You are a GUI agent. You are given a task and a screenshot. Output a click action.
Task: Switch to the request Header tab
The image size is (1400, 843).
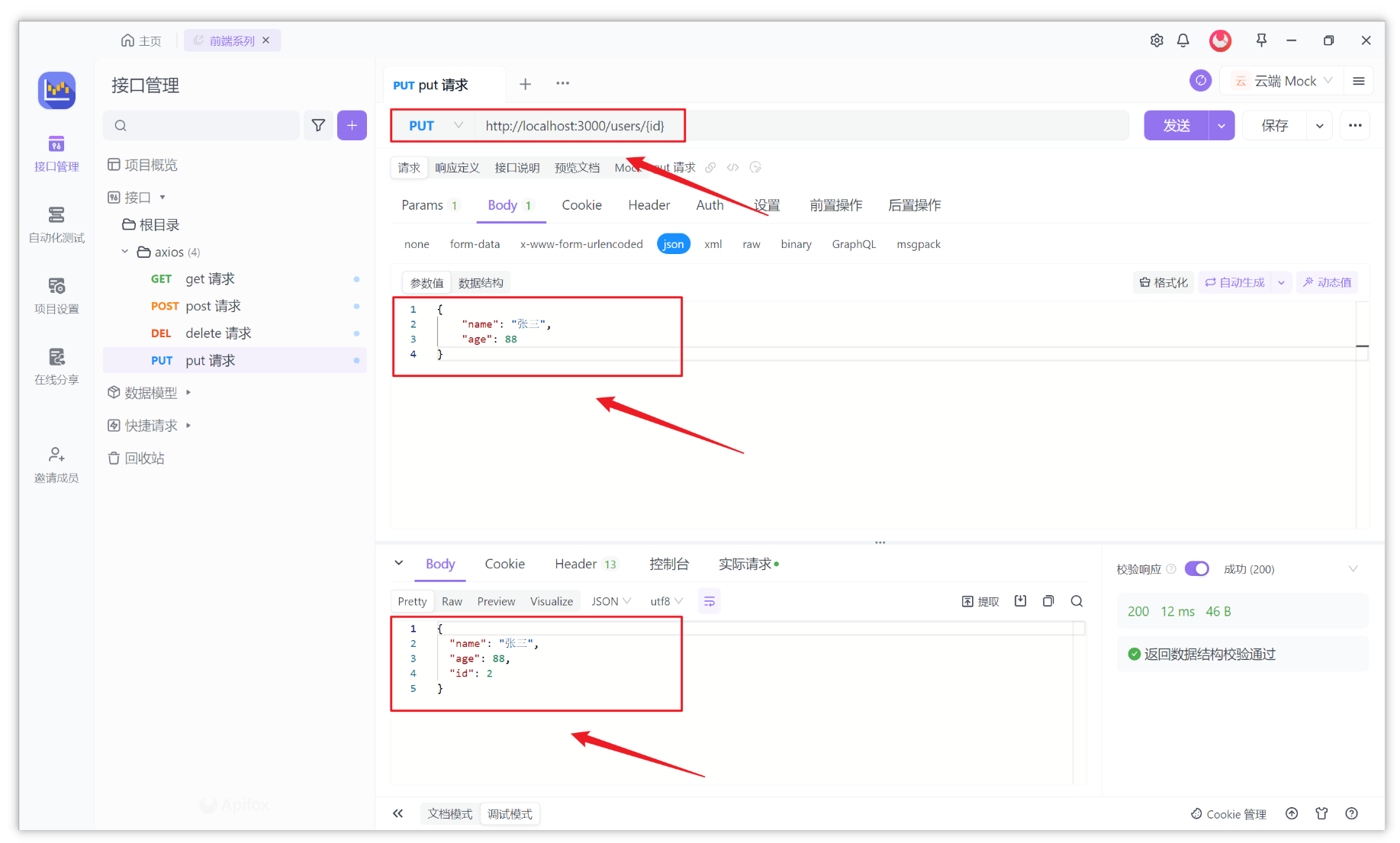649,205
